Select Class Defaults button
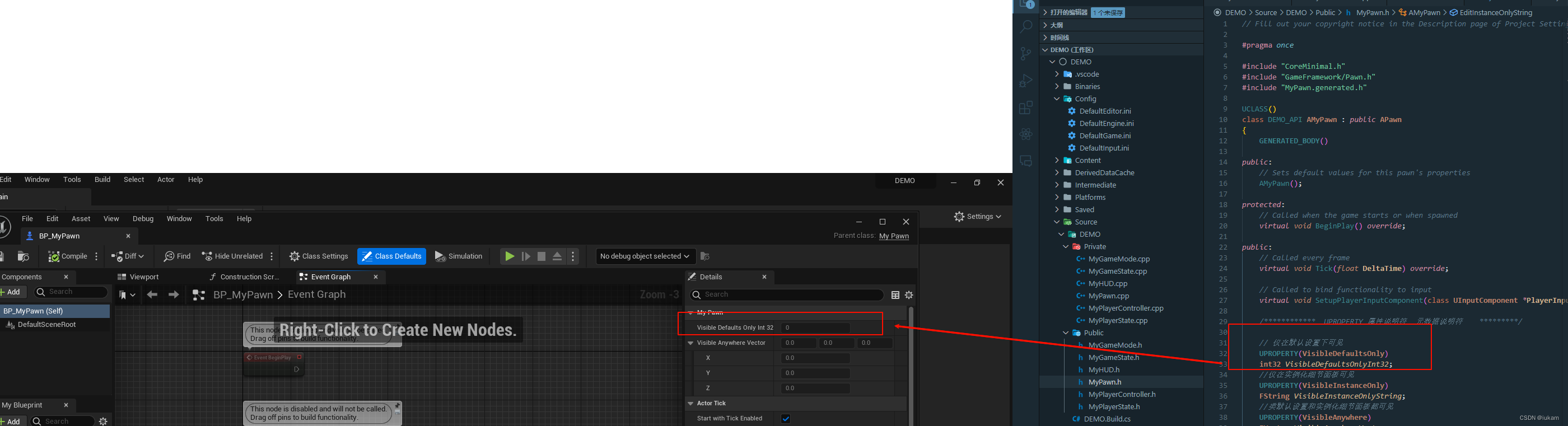This screenshot has width=1568, height=426. click(x=391, y=256)
